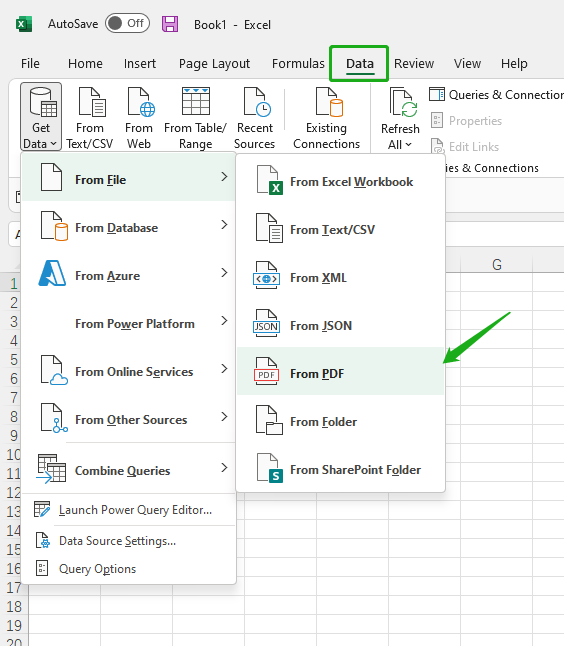The image size is (564, 646).
Task: Open Query Options
Action: pyautogui.click(x=128, y=569)
